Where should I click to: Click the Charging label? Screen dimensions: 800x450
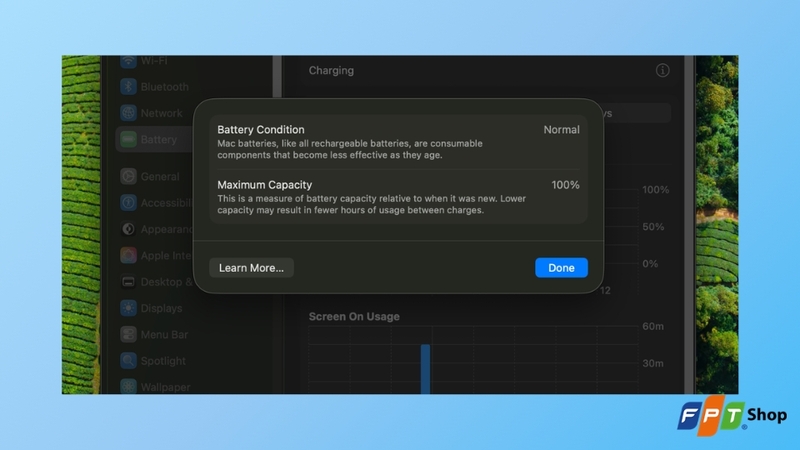[x=331, y=70]
